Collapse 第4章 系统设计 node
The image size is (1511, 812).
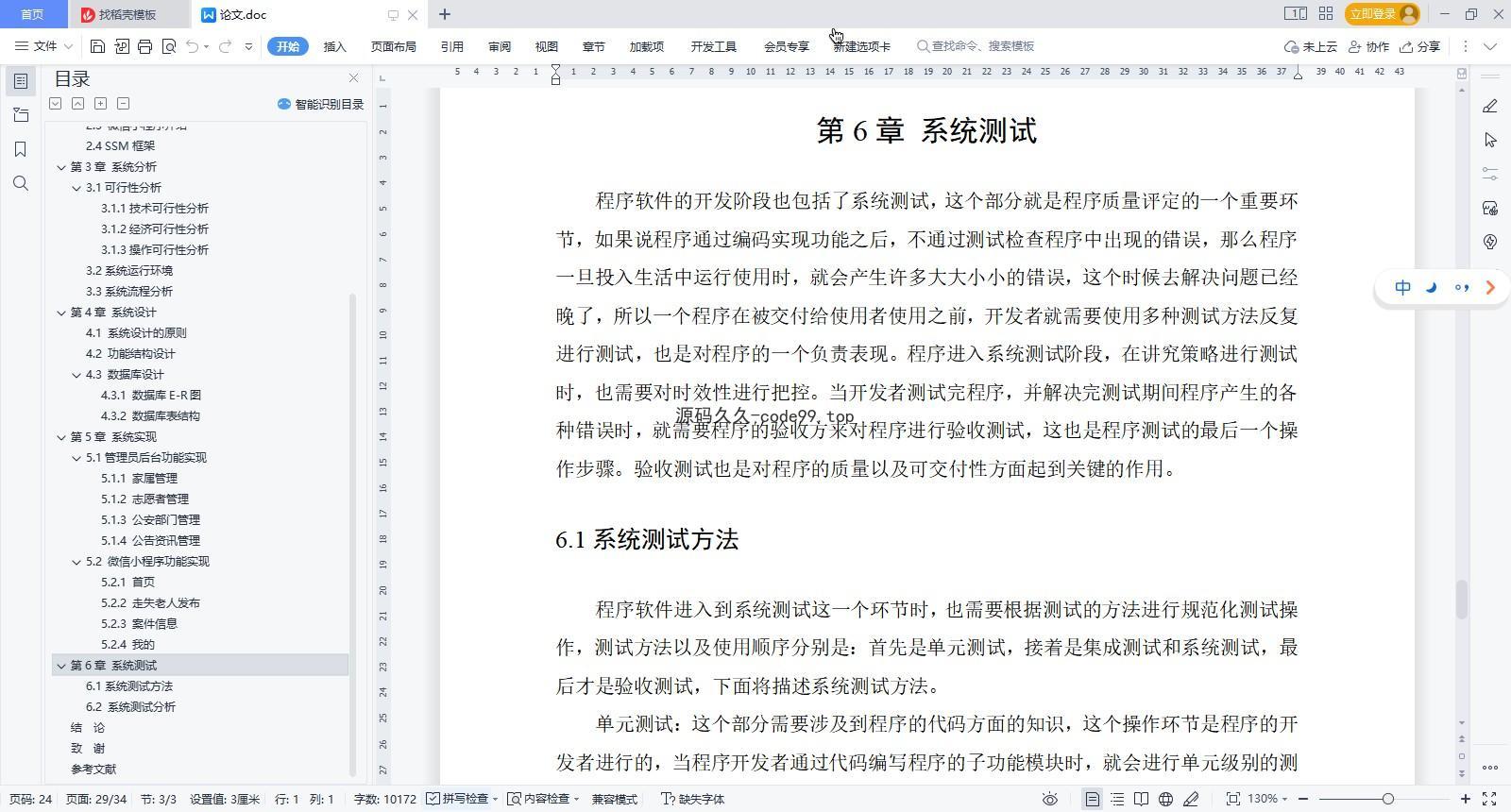coord(61,313)
